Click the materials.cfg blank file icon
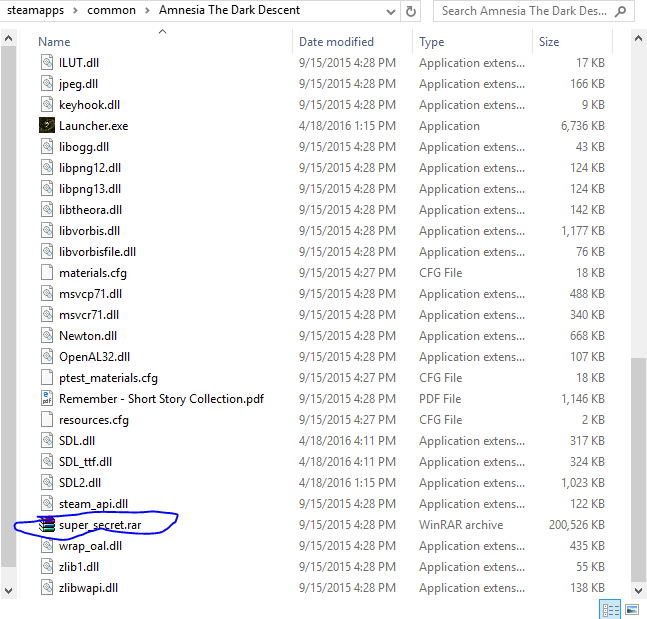This screenshot has width=647, height=619. (x=47, y=273)
